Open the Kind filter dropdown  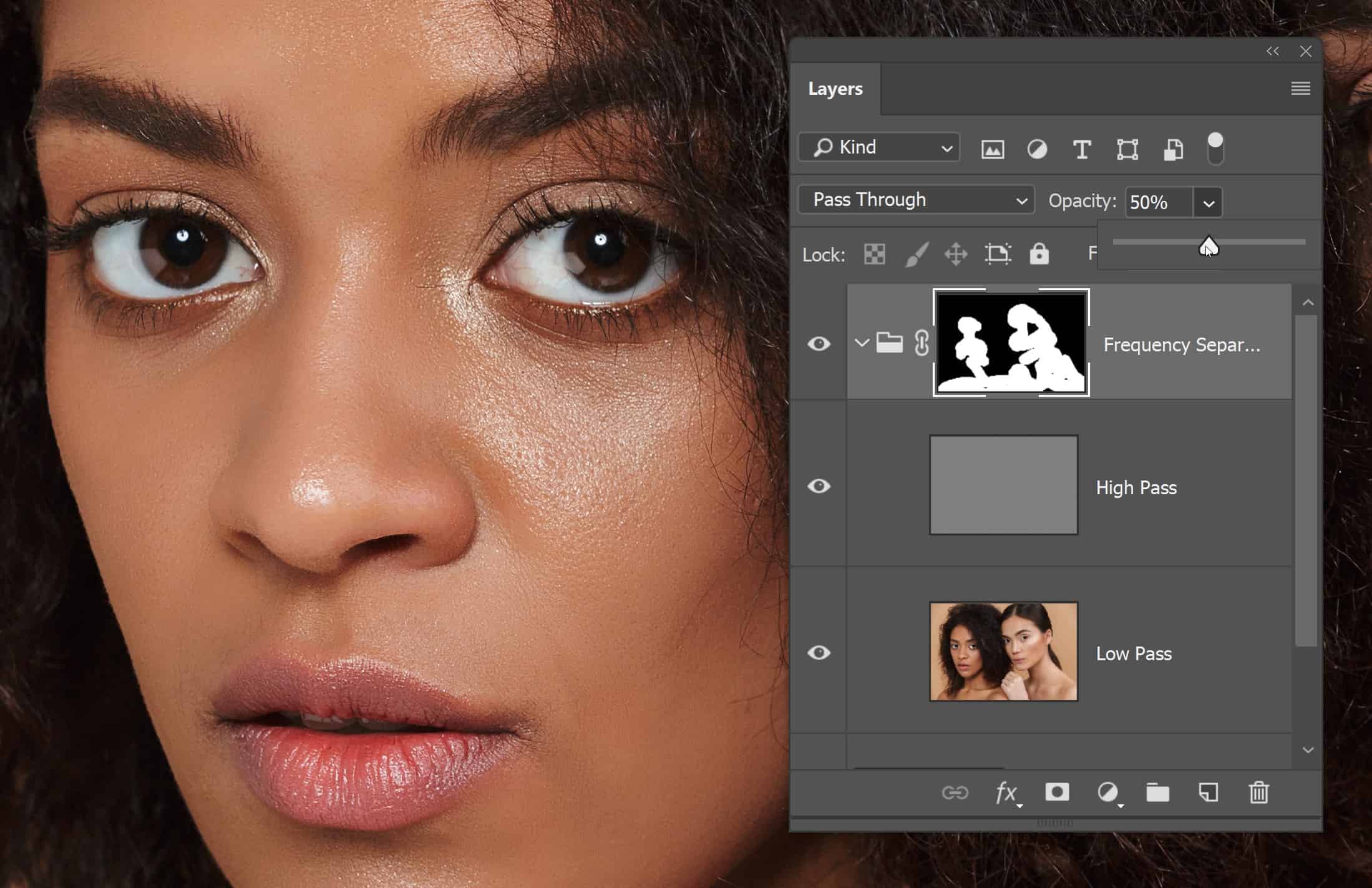click(878, 147)
